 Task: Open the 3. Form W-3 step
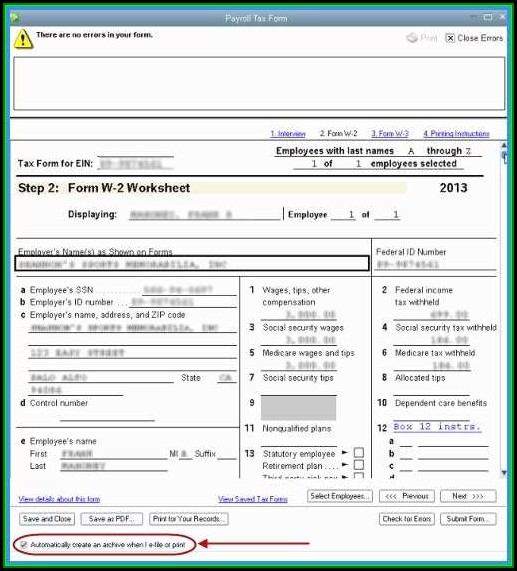[x=390, y=134]
